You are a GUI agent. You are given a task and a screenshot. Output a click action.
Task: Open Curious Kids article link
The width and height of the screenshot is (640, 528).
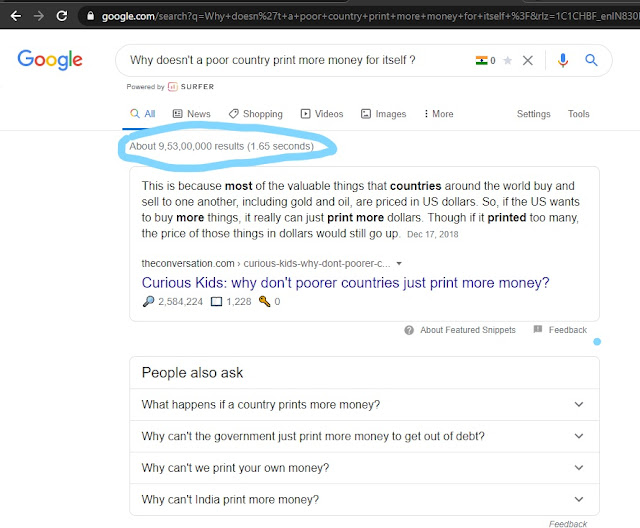345,282
